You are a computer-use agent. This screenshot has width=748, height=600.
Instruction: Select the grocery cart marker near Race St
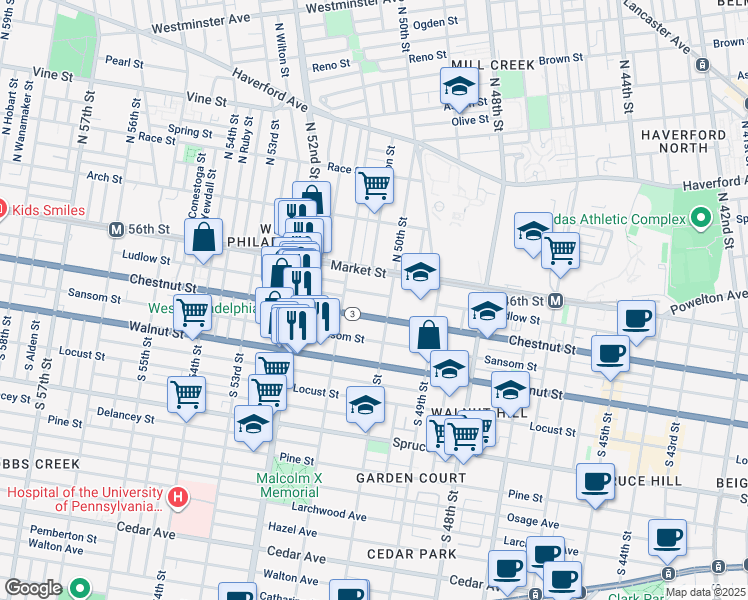pos(374,186)
